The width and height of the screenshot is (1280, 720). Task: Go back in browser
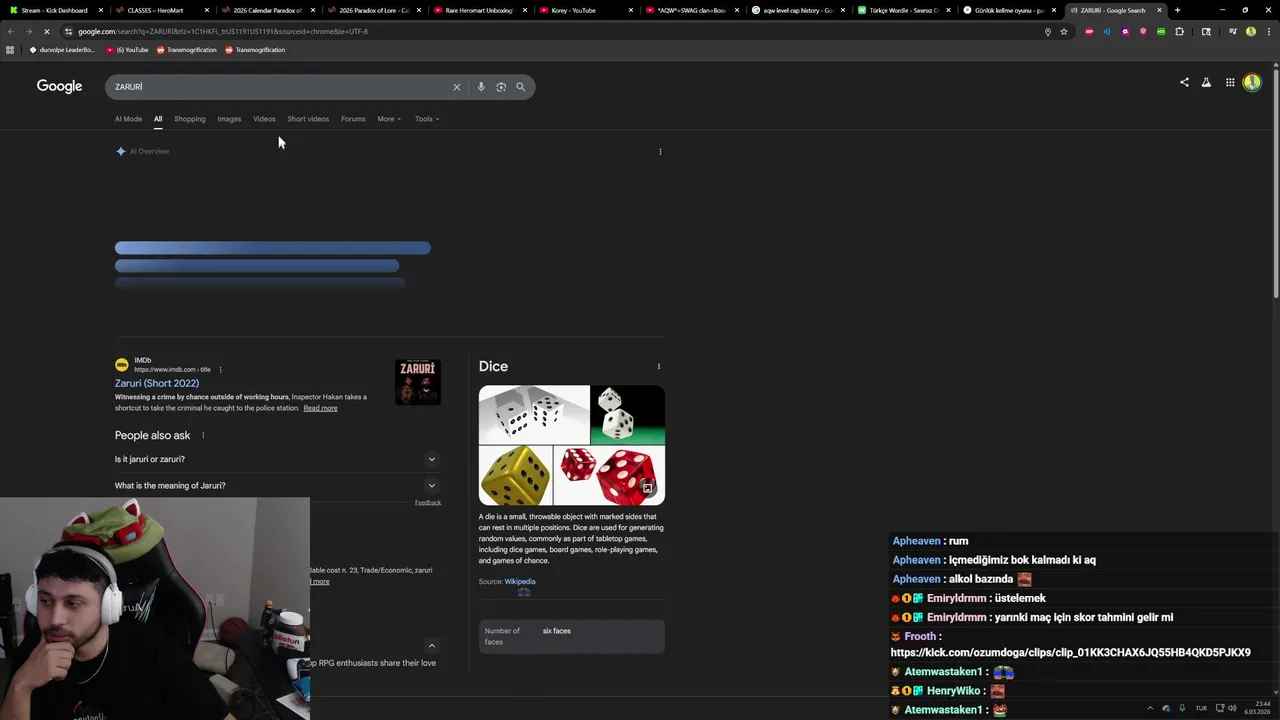pos(10,31)
